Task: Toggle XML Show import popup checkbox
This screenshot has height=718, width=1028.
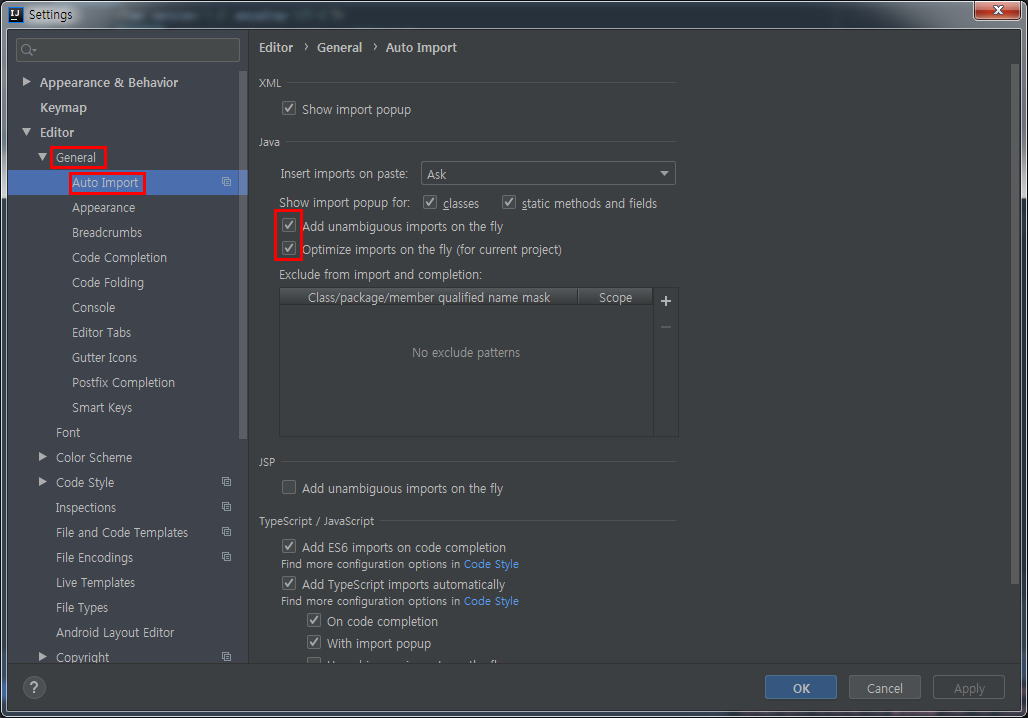Action: (288, 108)
